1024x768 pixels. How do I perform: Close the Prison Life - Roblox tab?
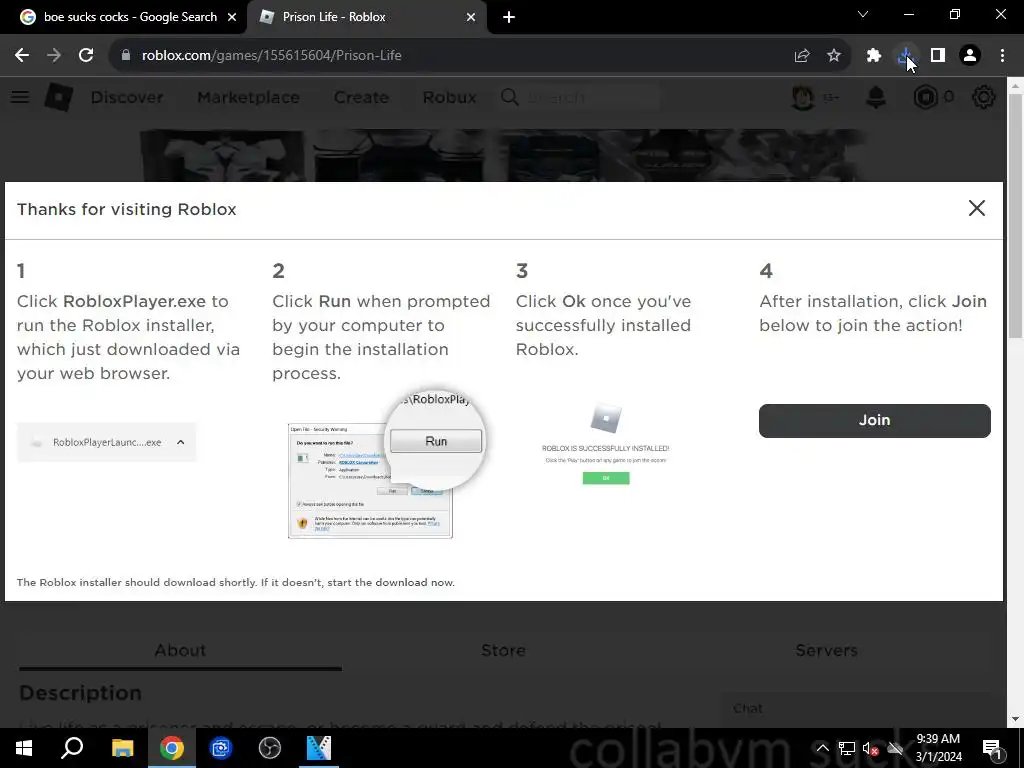click(x=471, y=17)
